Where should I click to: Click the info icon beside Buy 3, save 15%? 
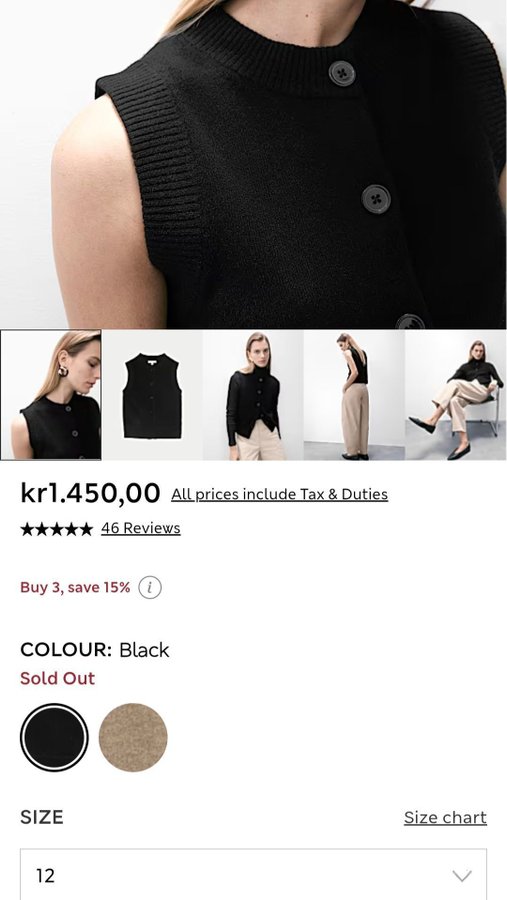[150, 587]
